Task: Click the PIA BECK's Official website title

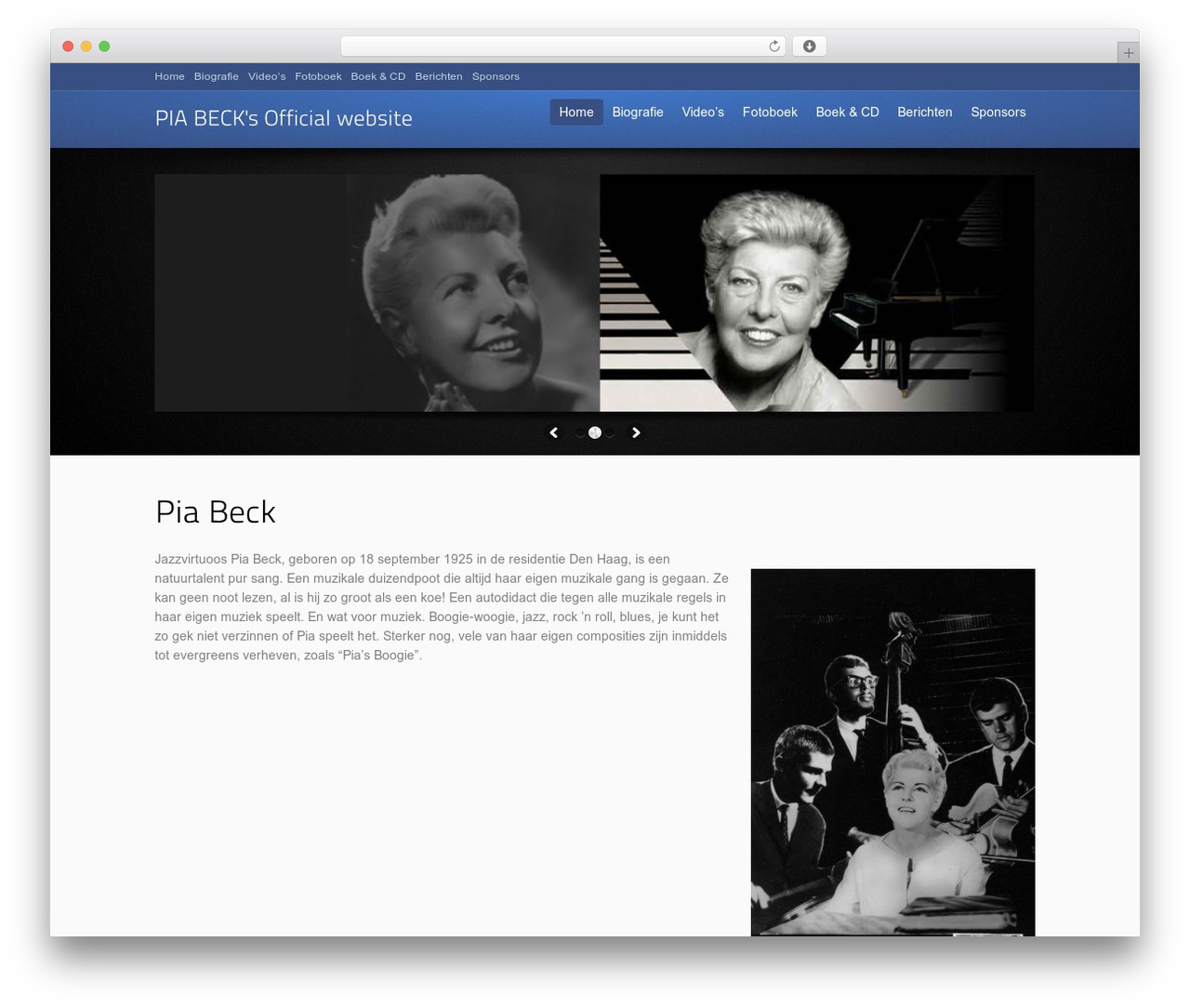Action: (284, 118)
